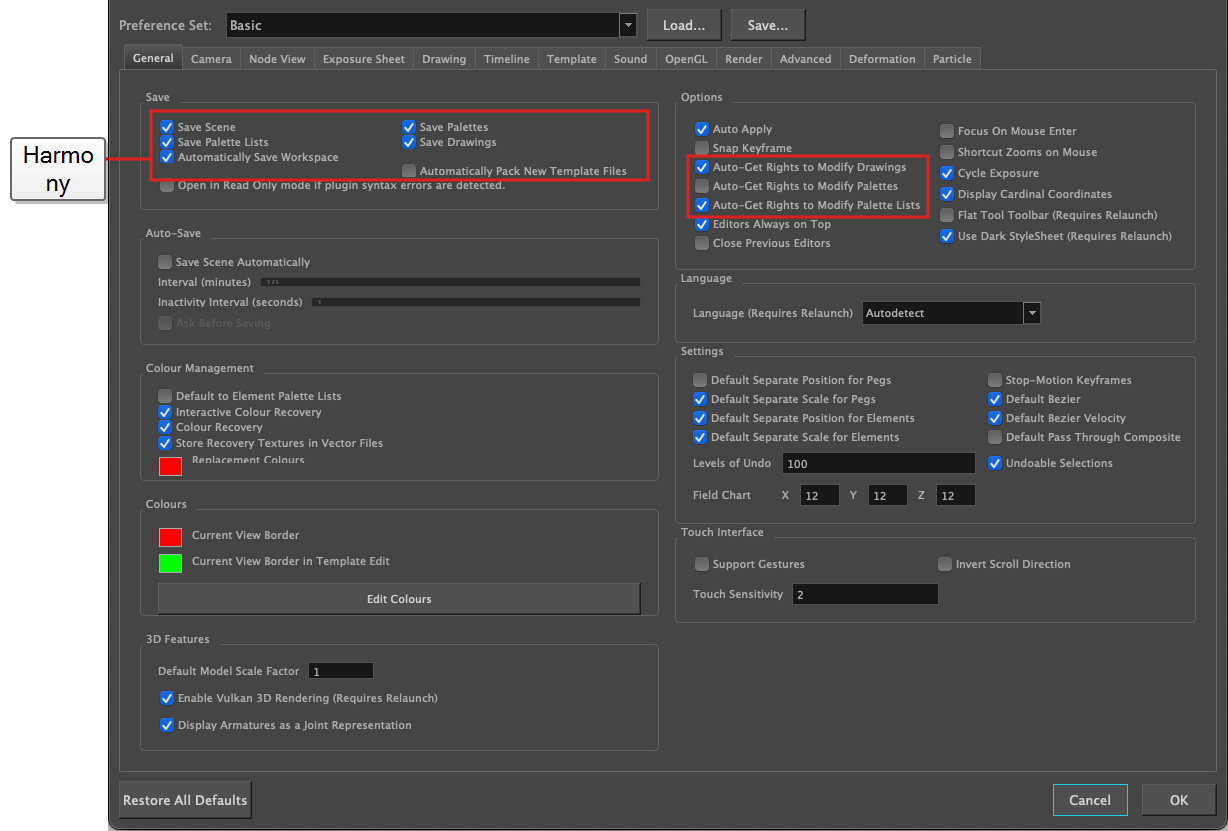Uncheck Save Scene option
Image resolution: width=1228 pixels, height=831 pixels.
(x=167, y=127)
